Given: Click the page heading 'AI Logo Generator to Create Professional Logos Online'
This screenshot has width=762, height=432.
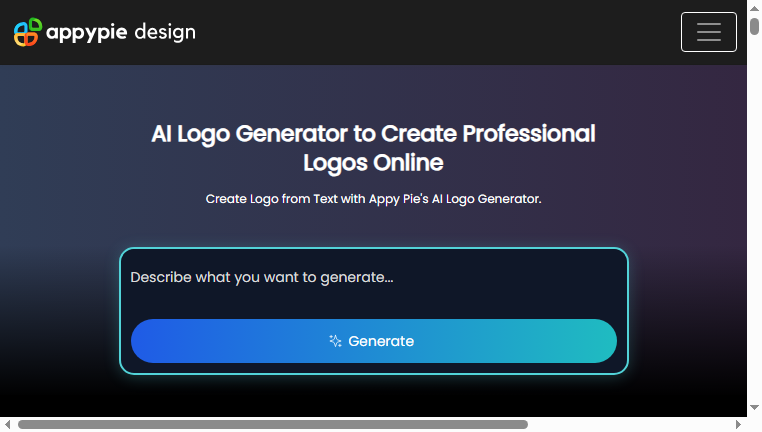Looking at the screenshot, I should pos(373,148).
